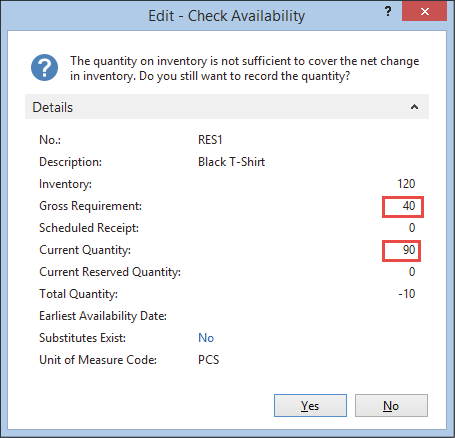This screenshot has height=438, width=455.
Task: Click the Black T-Shirt description
Action: click(x=231, y=162)
